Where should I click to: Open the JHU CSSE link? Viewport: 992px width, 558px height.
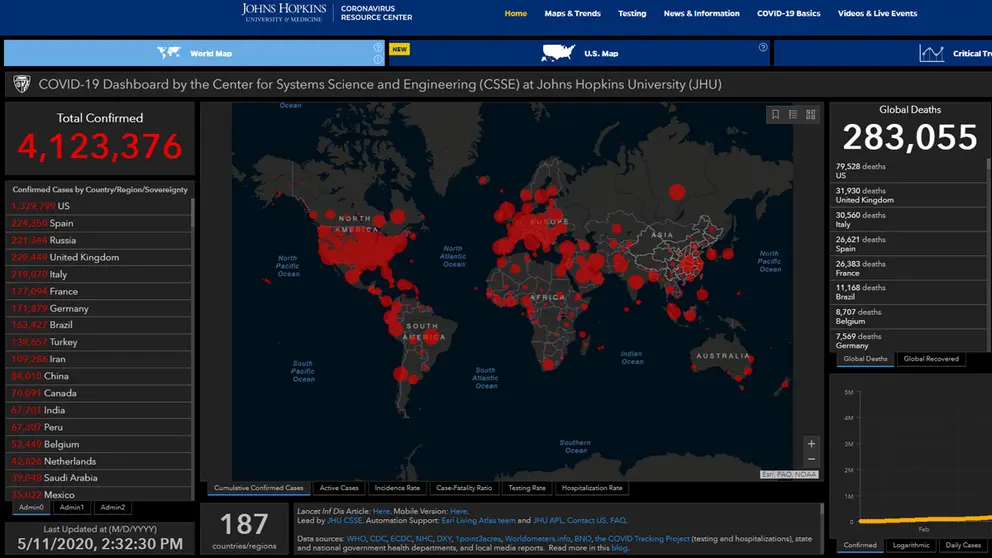[344, 521]
